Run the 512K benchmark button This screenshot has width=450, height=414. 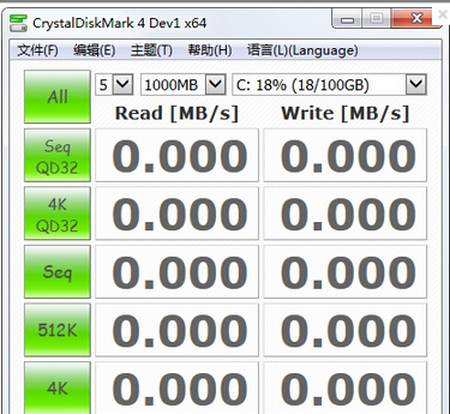(57, 330)
